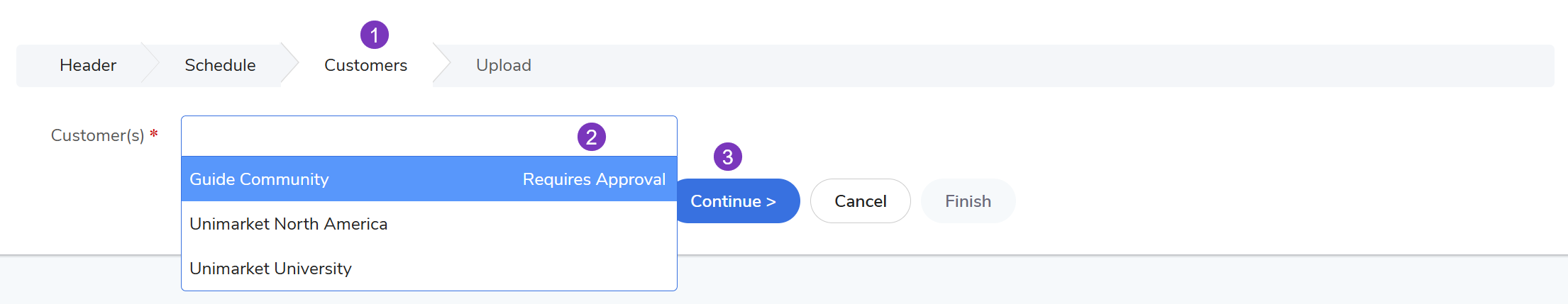The height and width of the screenshot is (304, 1568).
Task: Click the red required asterisk
Action: 153,134
